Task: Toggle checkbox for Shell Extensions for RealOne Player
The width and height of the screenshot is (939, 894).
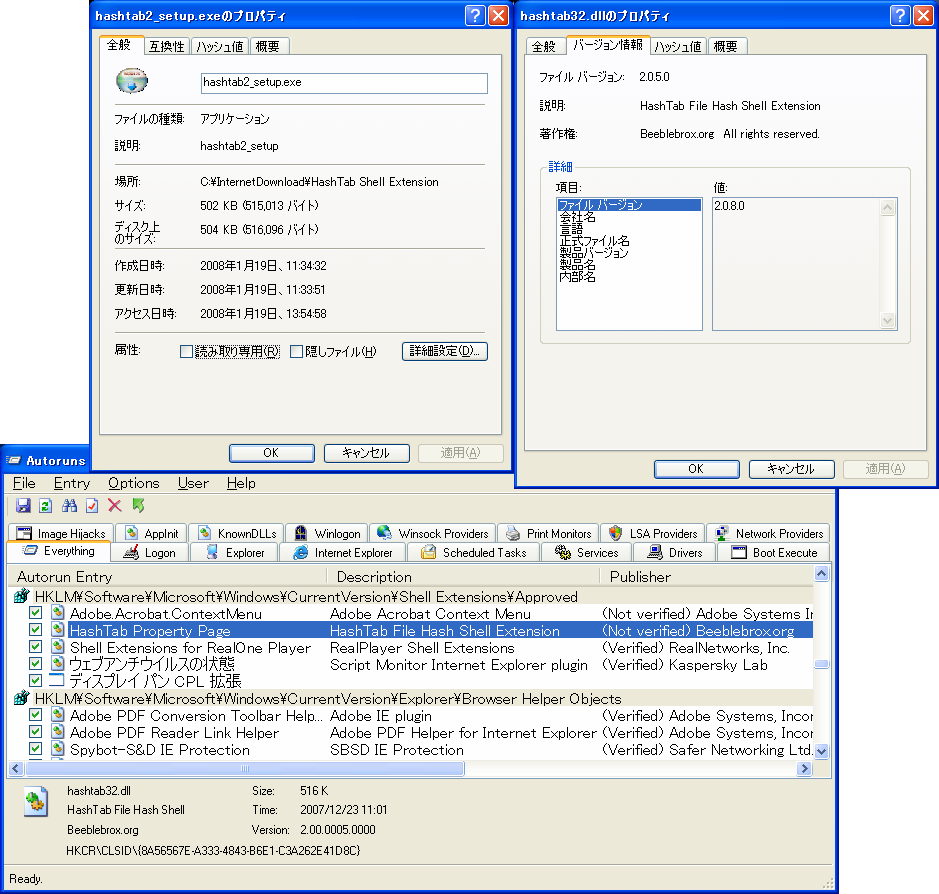Action: (x=35, y=647)
